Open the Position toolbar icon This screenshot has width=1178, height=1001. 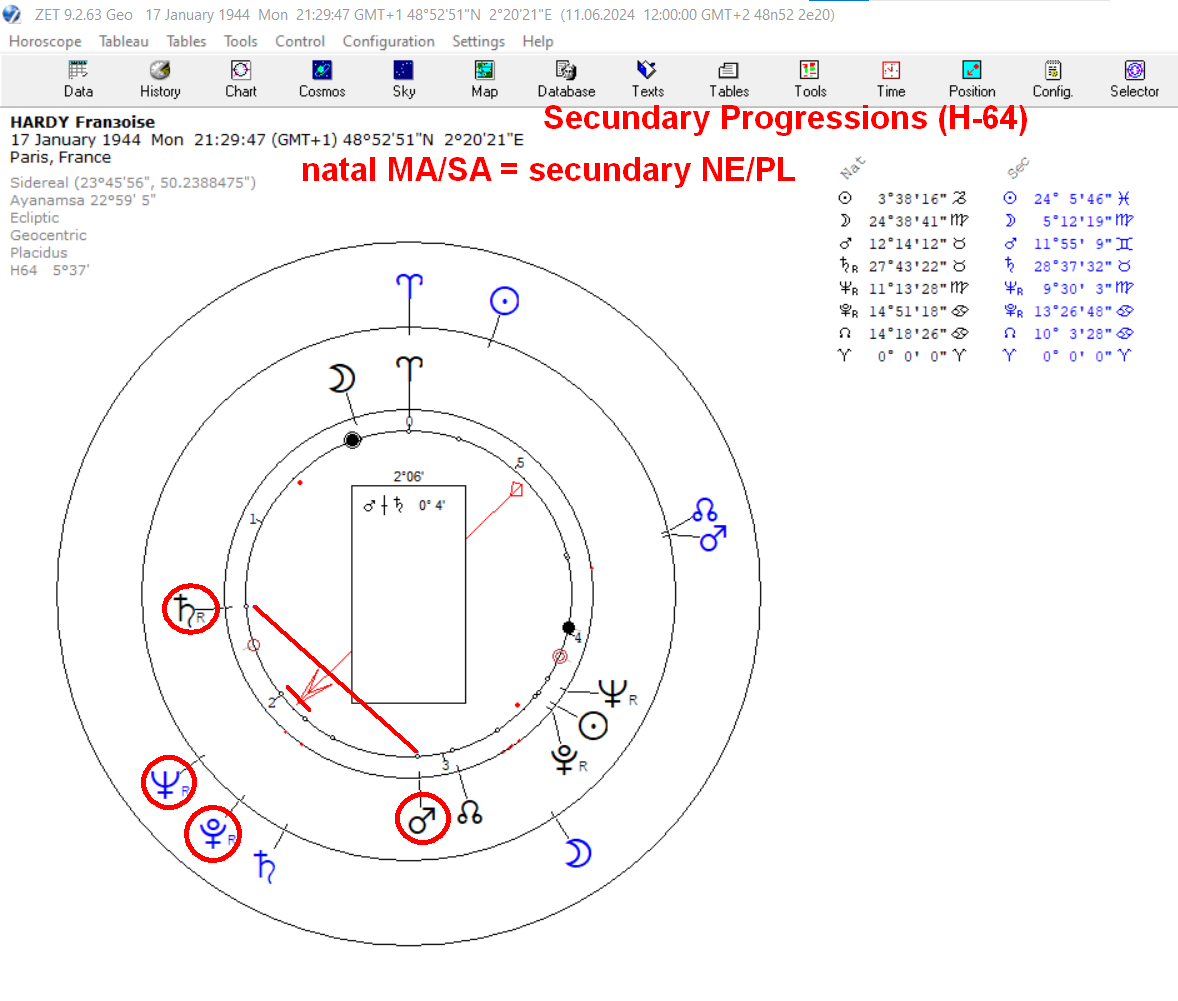972,80
